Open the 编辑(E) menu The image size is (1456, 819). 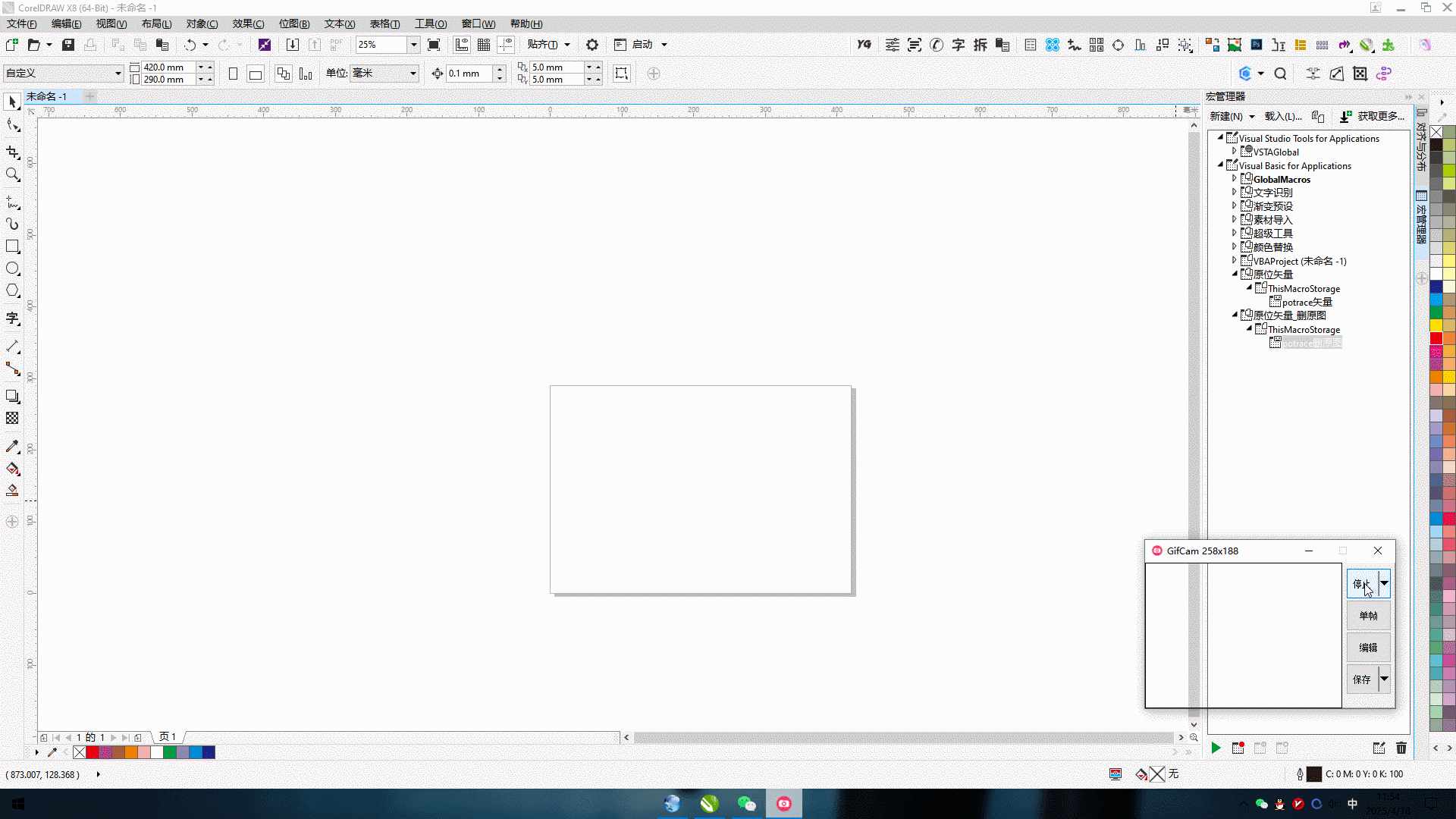click(x=66, y=24)
